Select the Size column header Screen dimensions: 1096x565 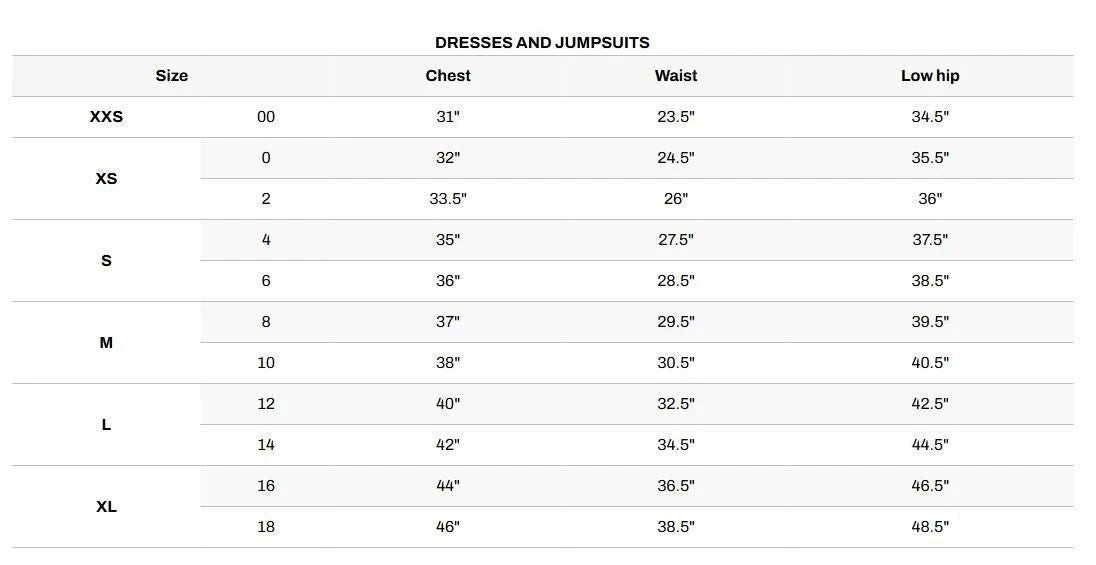[x=171, y=76]
